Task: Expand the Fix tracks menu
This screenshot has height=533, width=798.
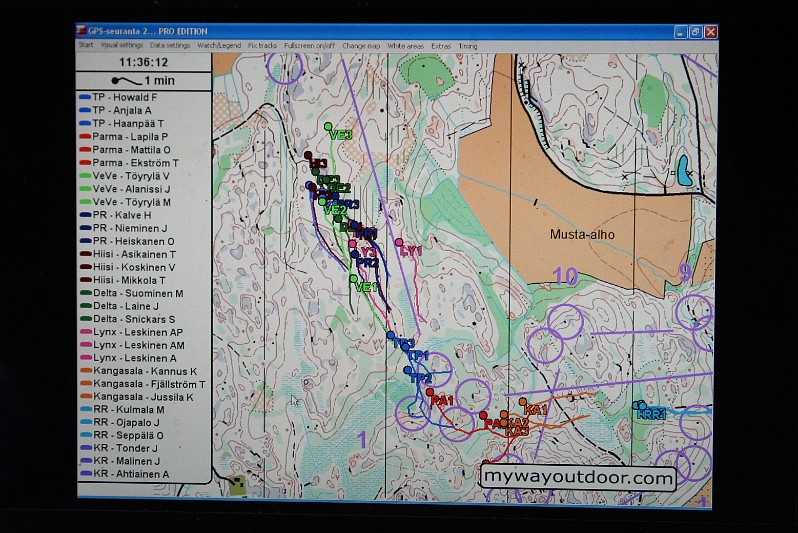Action: tap(263, 46)
